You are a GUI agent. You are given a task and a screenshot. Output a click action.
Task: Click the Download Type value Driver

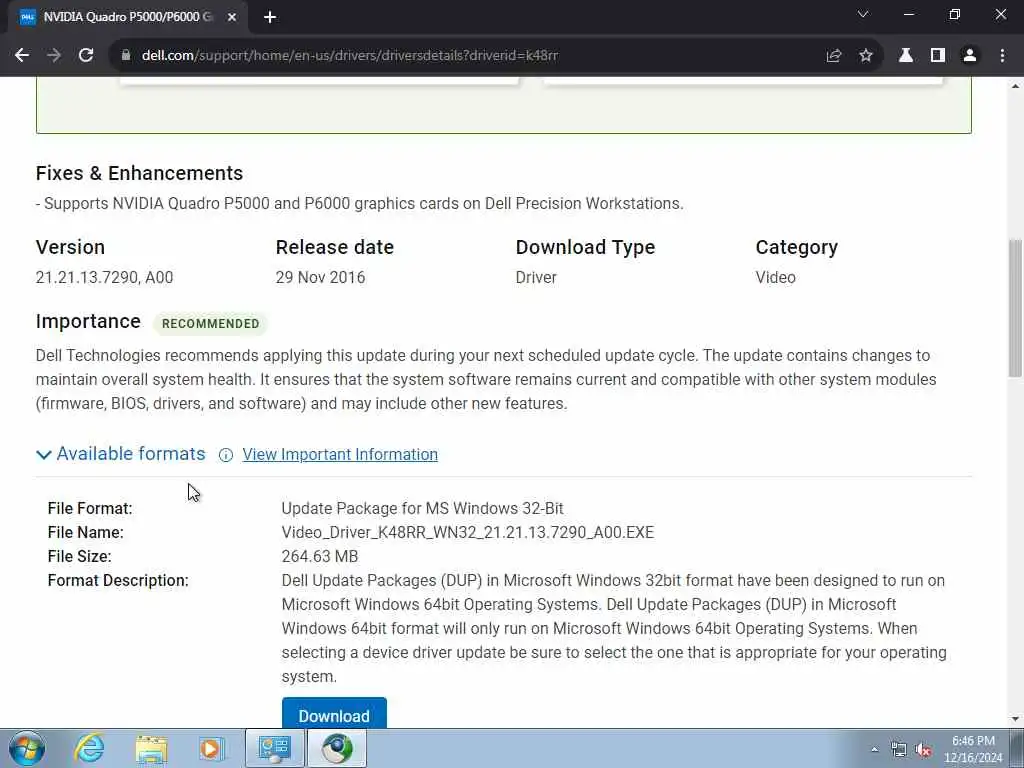[x=536, y=278]
